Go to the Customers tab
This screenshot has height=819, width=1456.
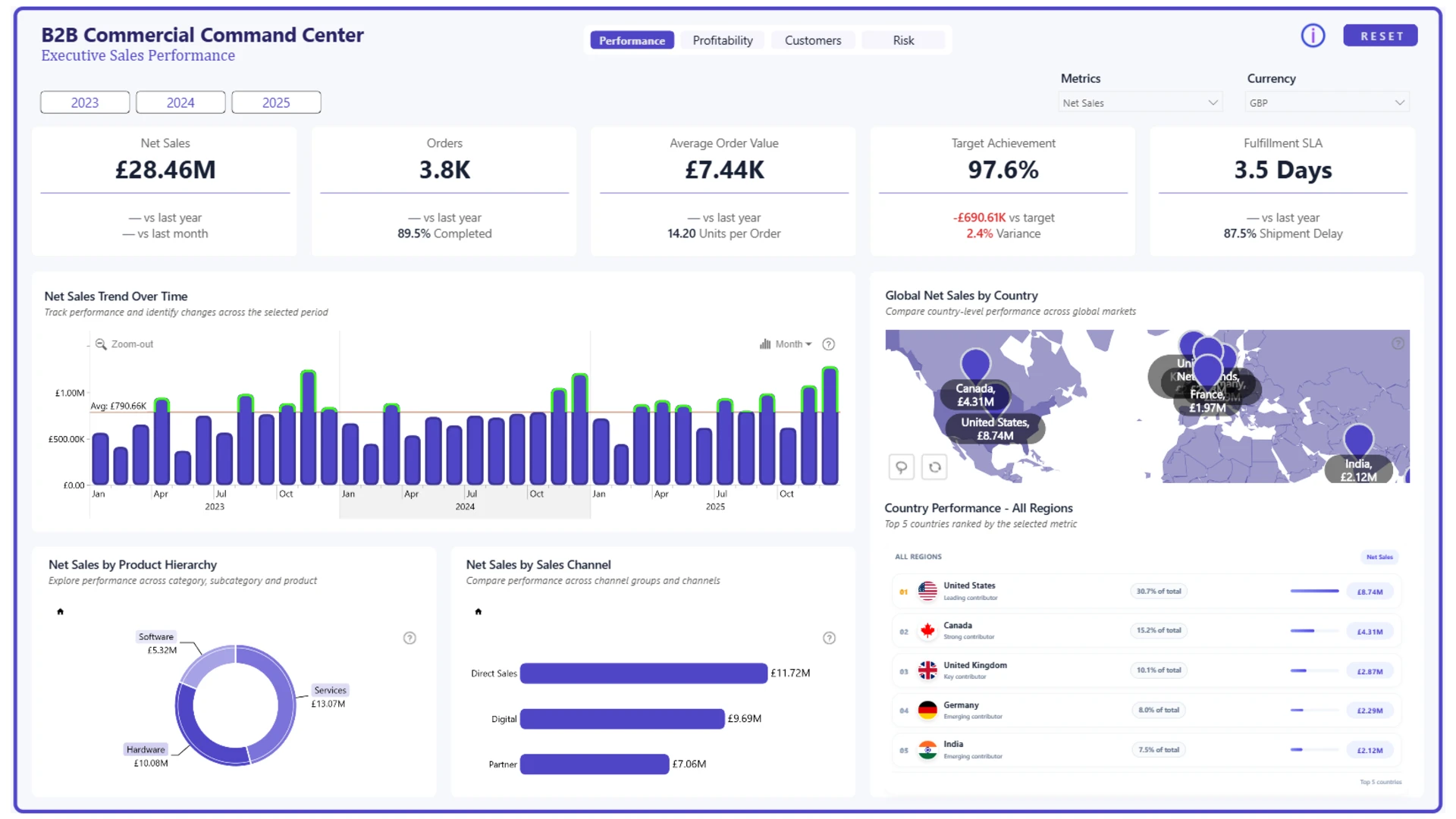(813, 40)
